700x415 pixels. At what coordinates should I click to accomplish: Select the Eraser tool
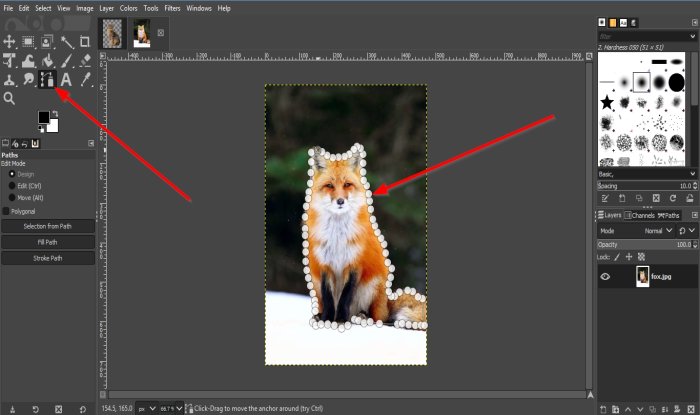pyautogui.click(x=85, y=61)
